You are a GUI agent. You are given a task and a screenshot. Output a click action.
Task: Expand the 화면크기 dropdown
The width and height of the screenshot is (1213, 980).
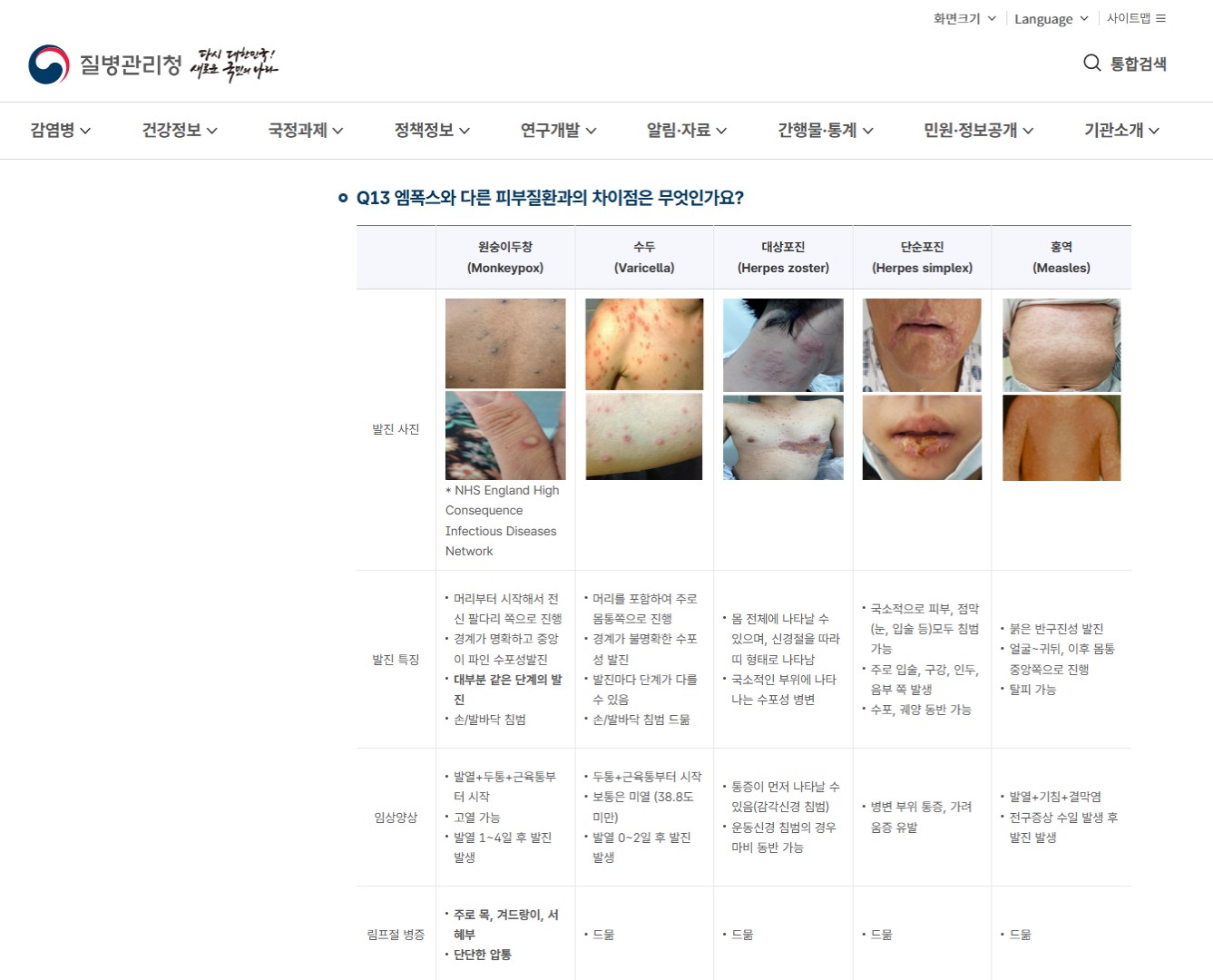(964, 18)
